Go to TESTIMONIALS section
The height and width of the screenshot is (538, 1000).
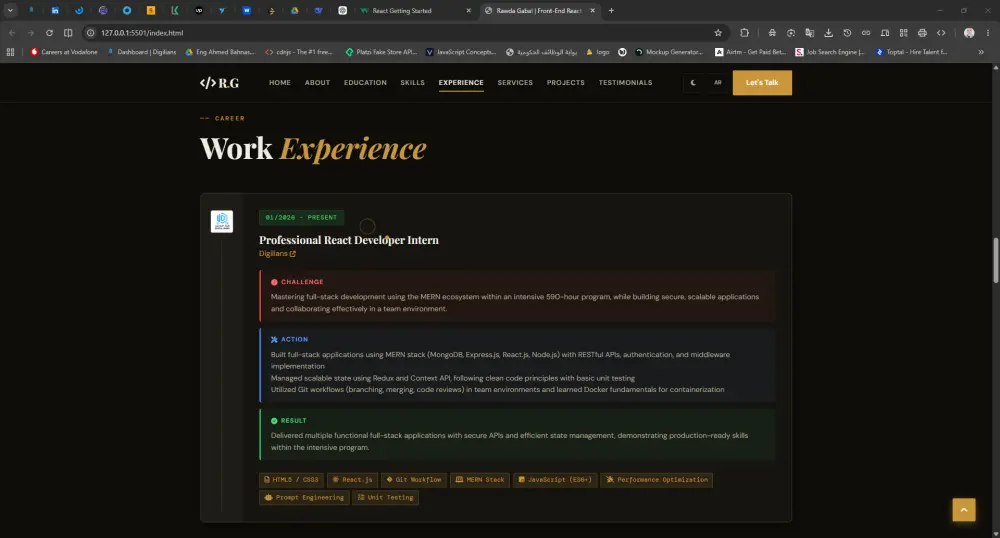626,83
